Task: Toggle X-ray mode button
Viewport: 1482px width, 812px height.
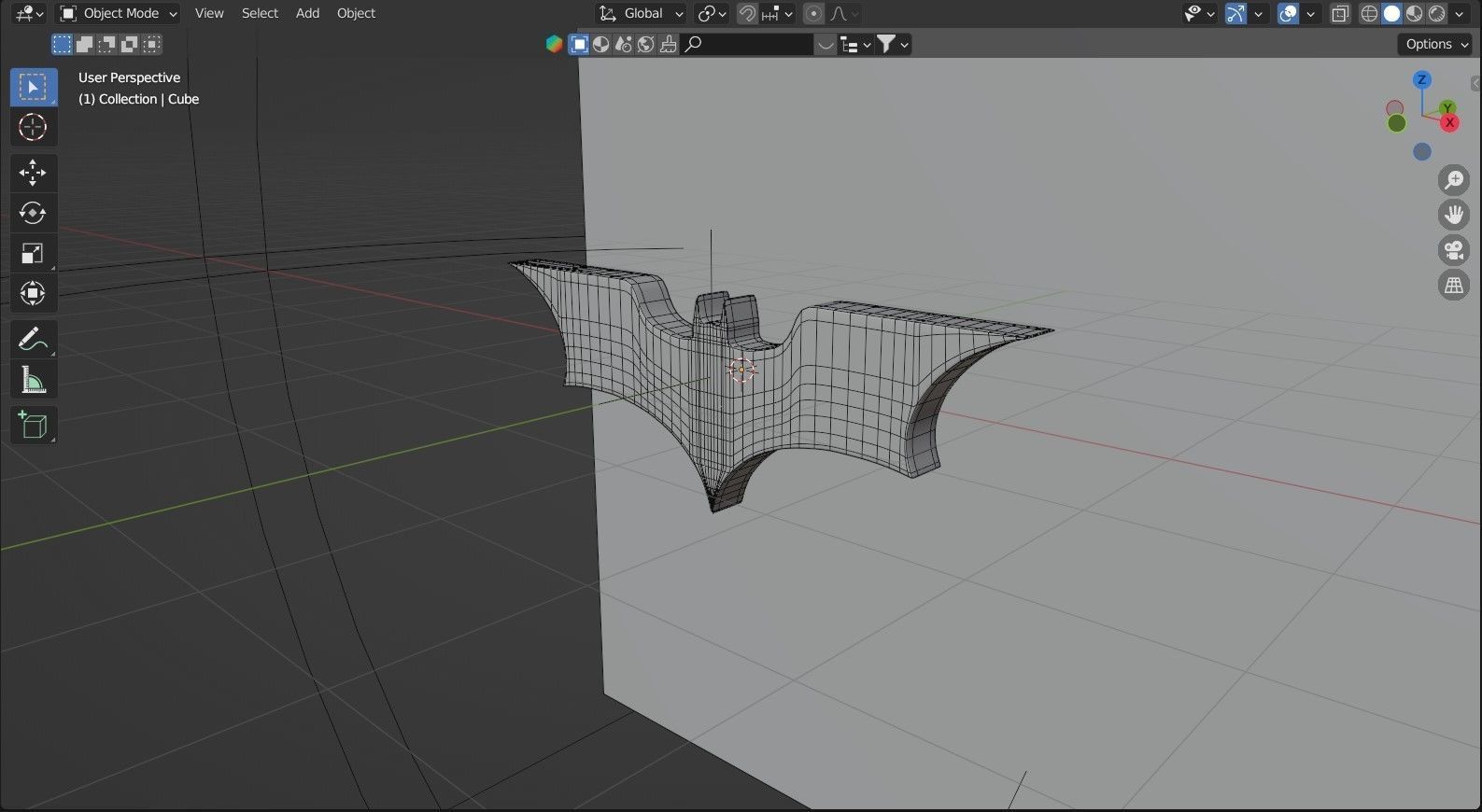Action: [1340, 13]
